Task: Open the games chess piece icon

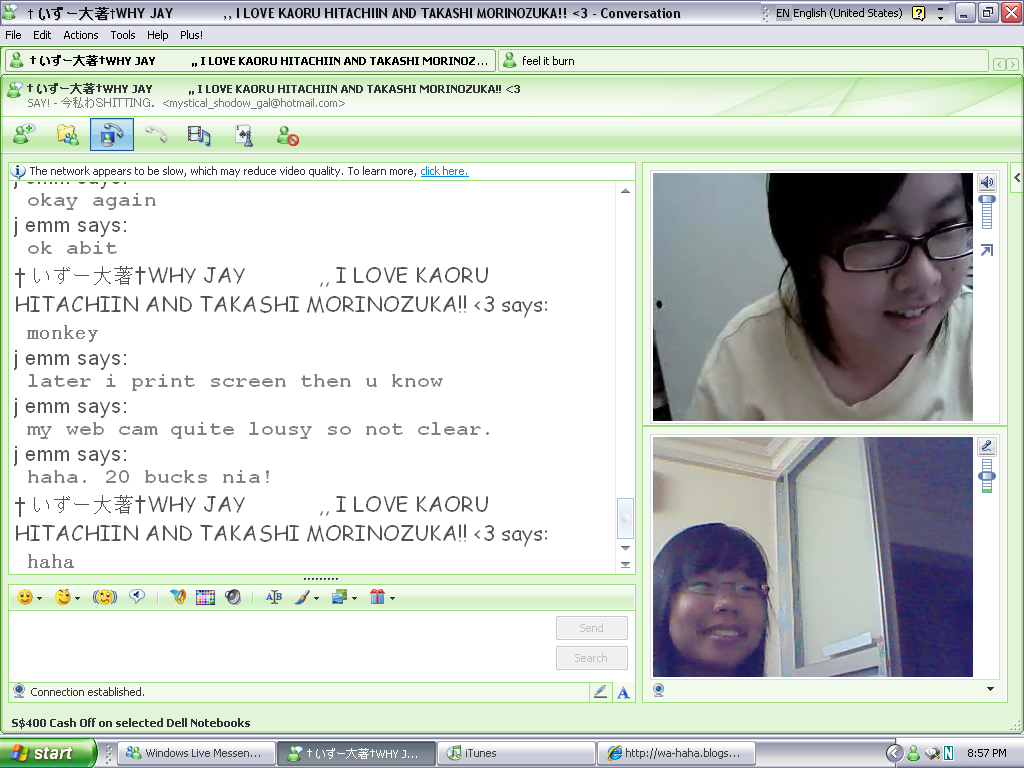Action: click(x=244, y=135)
